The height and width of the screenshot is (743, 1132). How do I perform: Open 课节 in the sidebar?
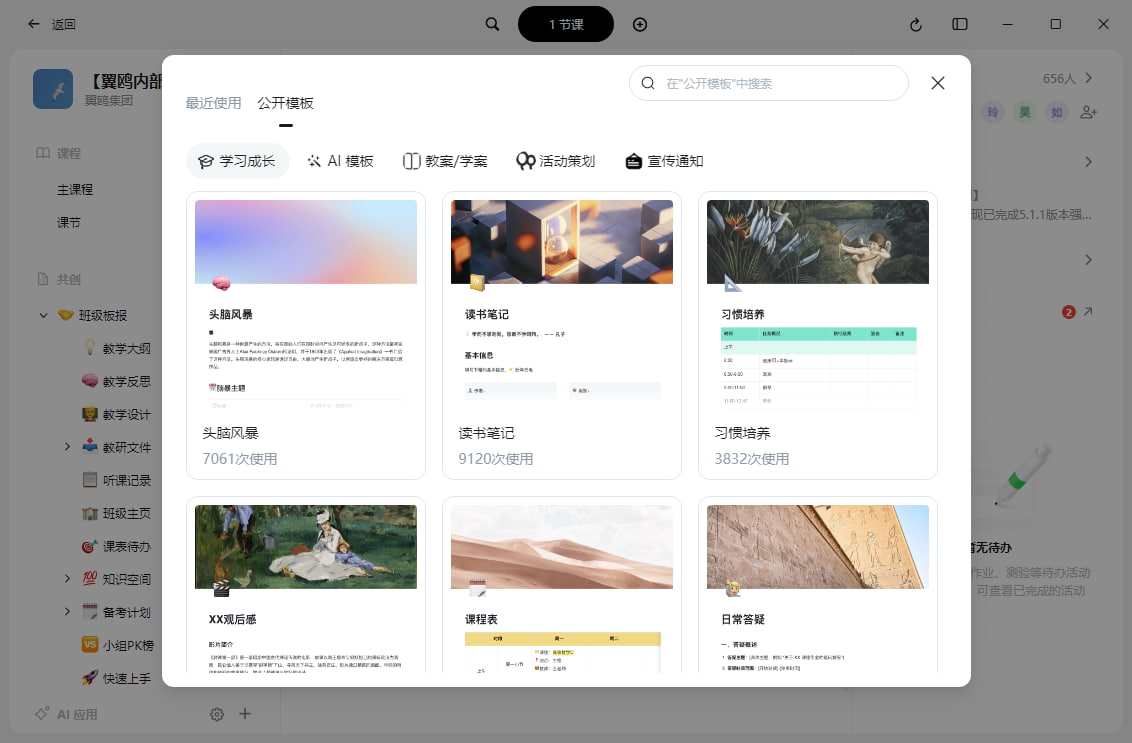point(69,222)
